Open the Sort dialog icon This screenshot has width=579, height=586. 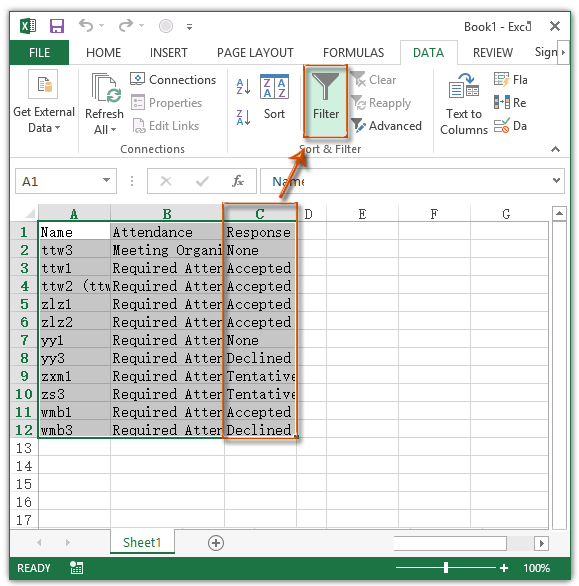point(274,87)
